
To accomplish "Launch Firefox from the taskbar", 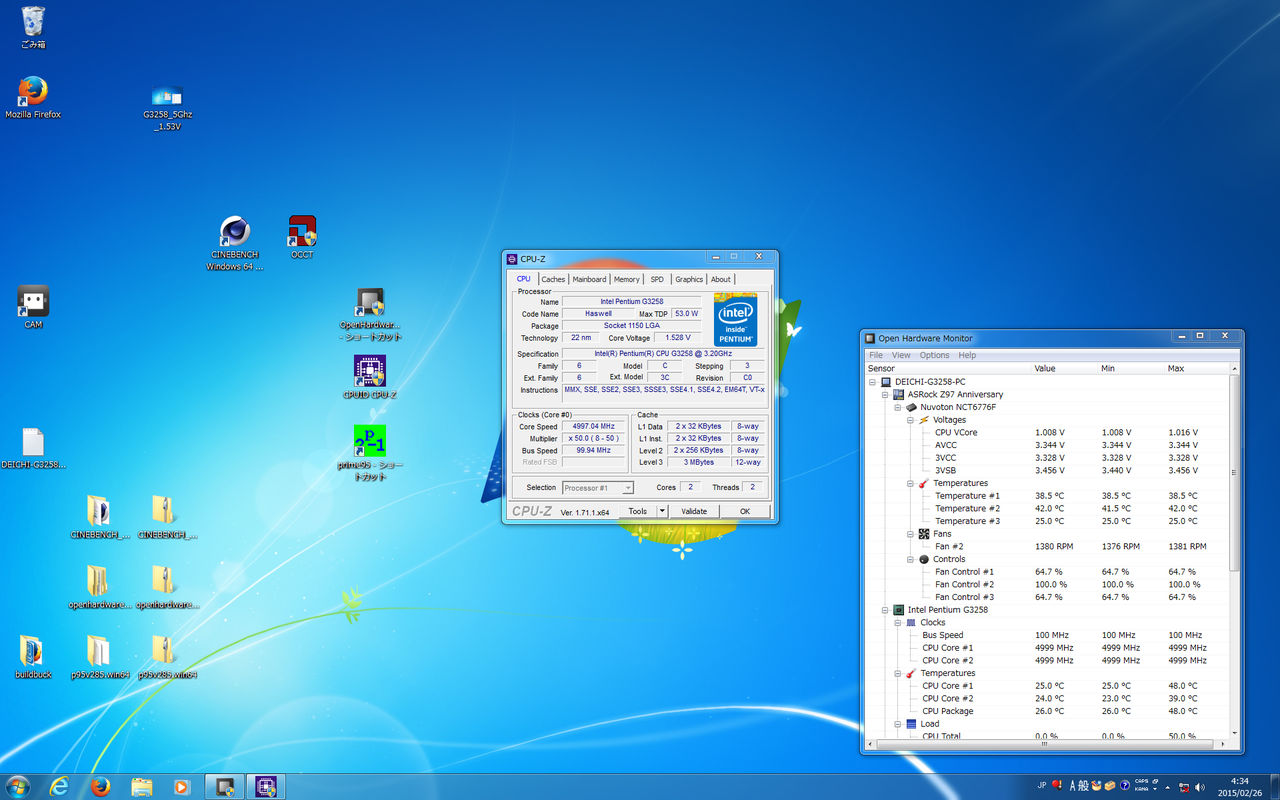I will (100, 787).
